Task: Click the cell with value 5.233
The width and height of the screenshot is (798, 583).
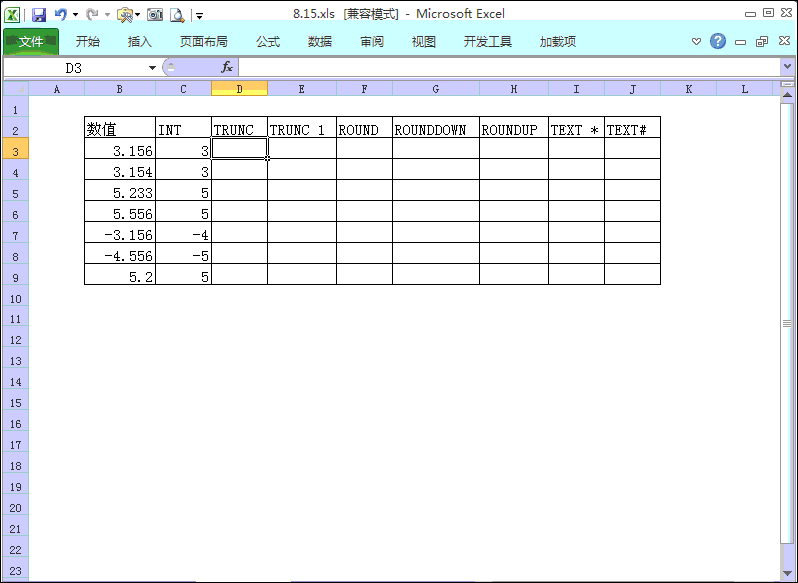Action: 120,190
